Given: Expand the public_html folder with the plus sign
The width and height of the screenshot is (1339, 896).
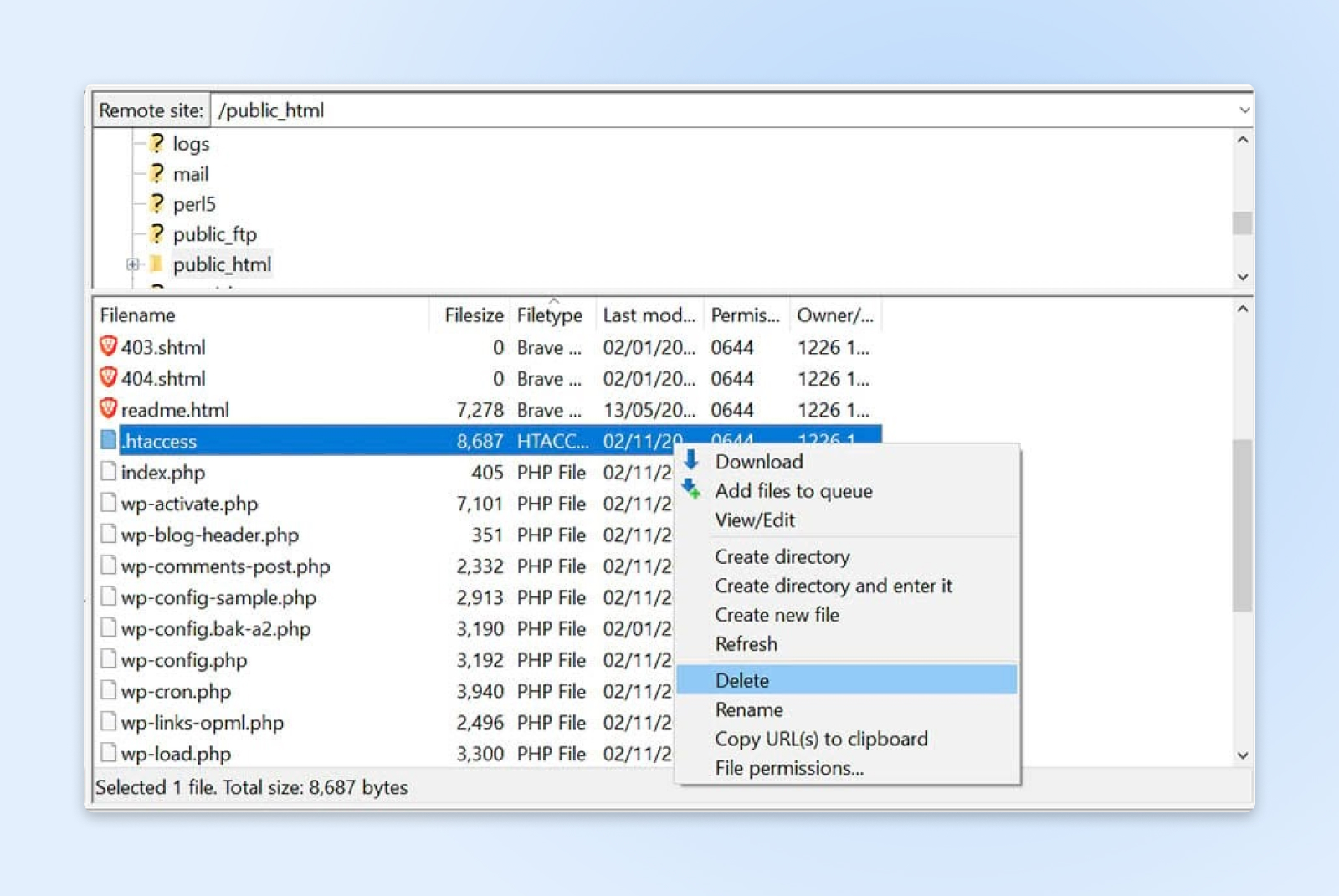Looking at the screenshot, I should [x=131, y=264].
